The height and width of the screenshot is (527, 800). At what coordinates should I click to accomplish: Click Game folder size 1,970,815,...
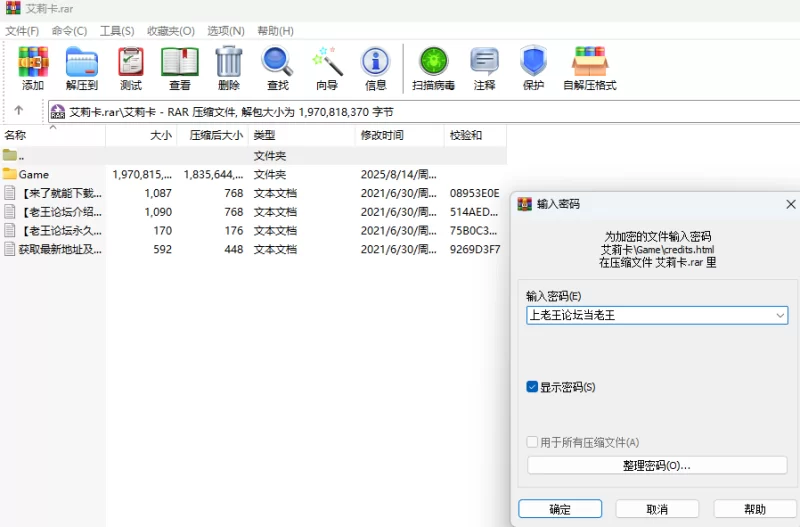[x=142, y=174]
